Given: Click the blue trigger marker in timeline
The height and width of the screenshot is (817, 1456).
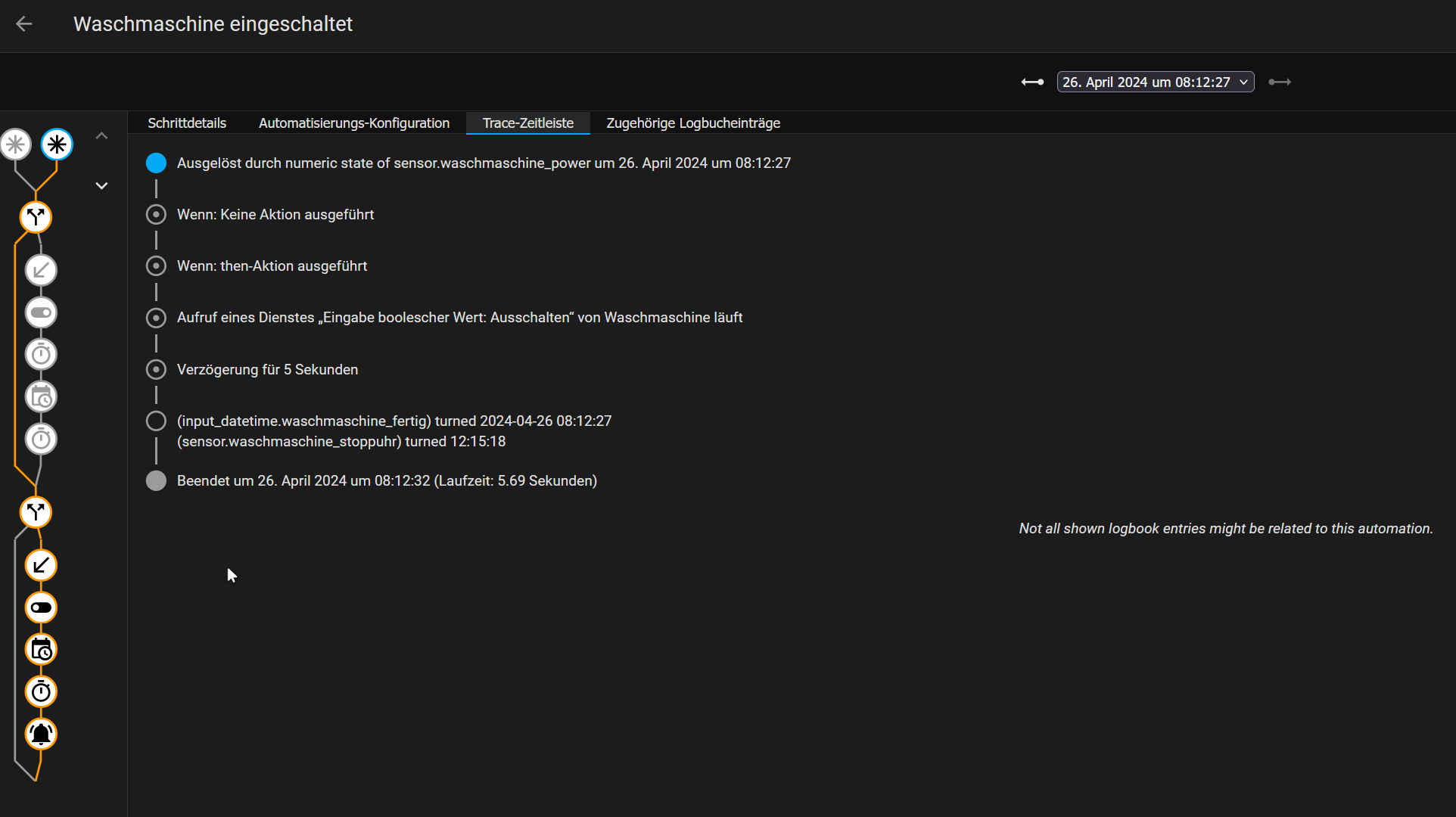Looking at the screenshot, I should click(156, 163).
